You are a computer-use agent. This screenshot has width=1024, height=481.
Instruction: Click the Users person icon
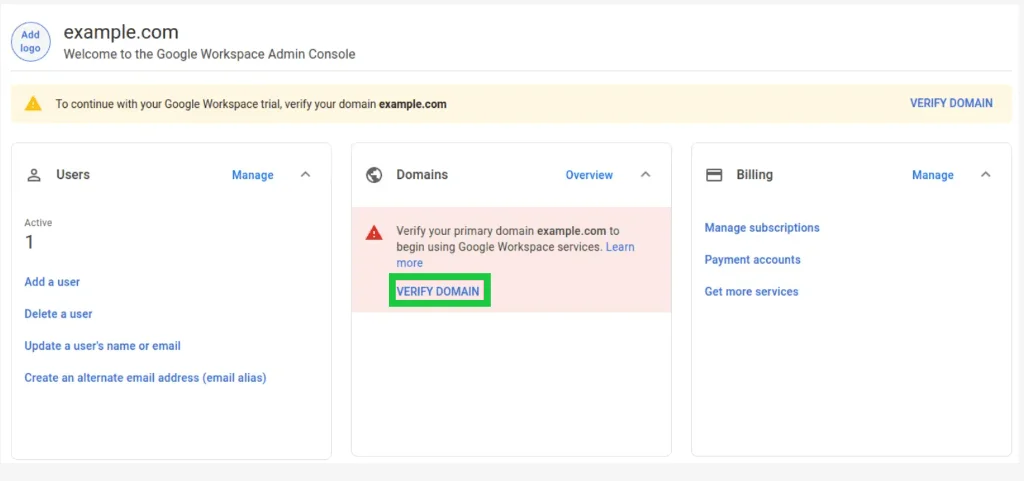34,175
